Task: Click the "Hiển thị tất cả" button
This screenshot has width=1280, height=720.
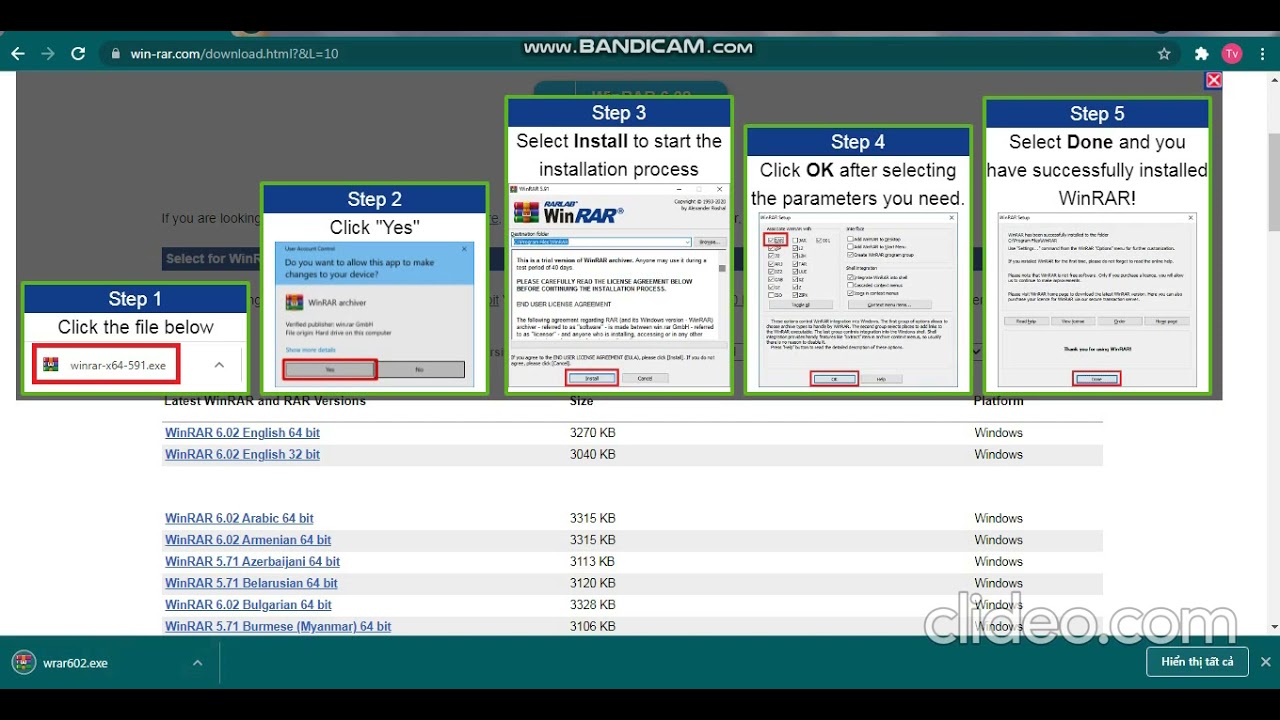Action: pos(1197,662)
